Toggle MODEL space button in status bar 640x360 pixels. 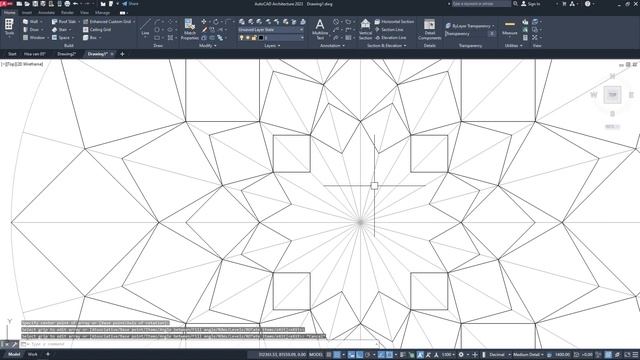[316, 355]
